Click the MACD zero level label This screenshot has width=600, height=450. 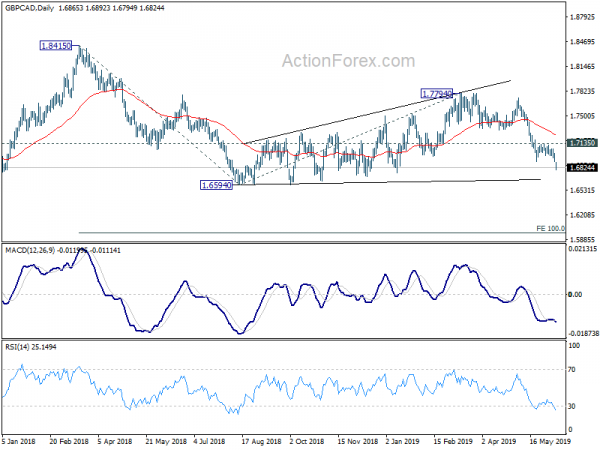tap(576, 295)
